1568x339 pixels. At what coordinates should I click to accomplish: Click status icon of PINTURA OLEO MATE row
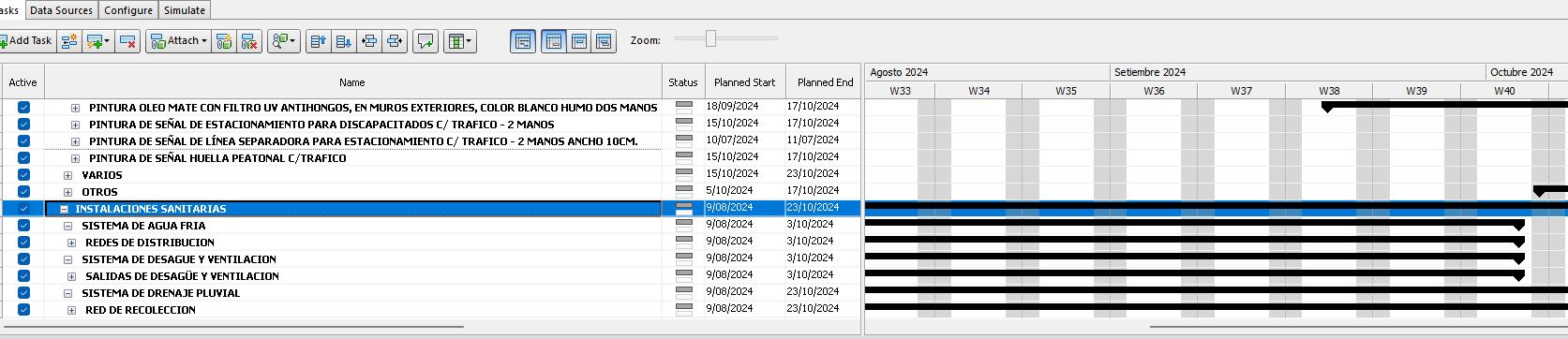(684, 108)
